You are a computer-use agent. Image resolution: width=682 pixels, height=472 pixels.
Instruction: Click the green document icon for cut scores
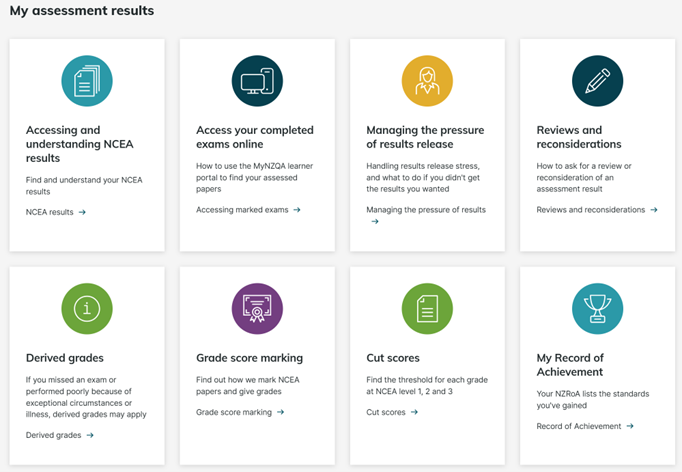(427, 309)
